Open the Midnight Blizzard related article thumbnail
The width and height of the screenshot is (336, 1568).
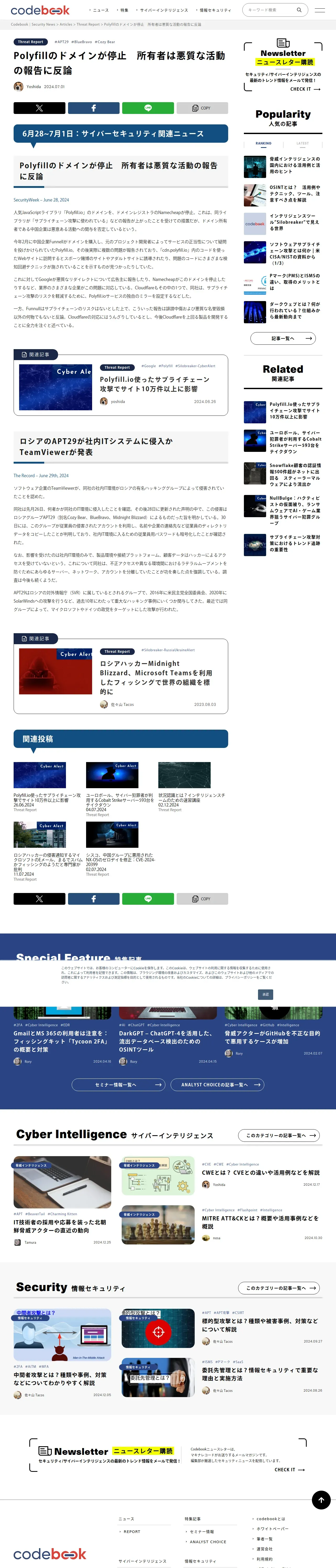coord(55,671)
